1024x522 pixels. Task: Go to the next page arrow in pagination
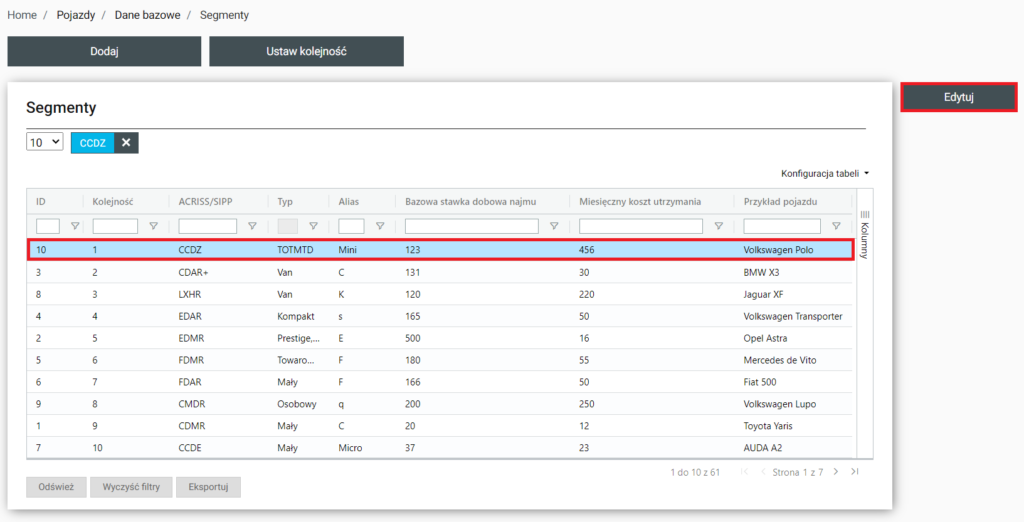(837, 472)
